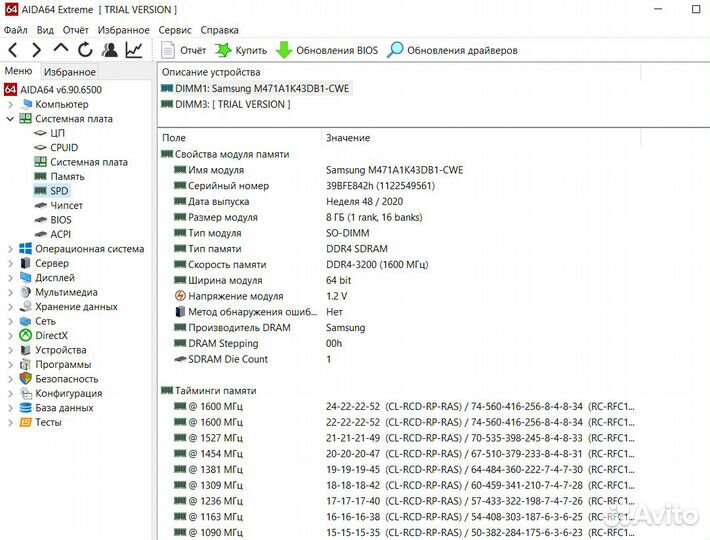Go back with the left arrow

click(x=13, y=50)
